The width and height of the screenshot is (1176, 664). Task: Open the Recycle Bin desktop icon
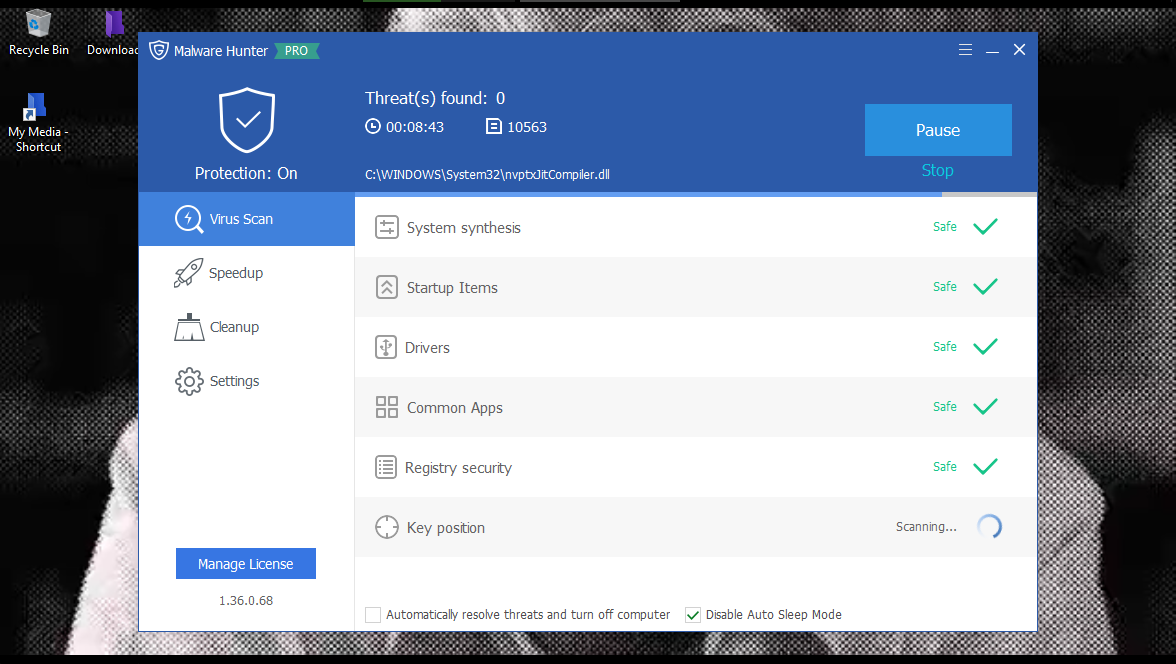click(x=38, y=33)
